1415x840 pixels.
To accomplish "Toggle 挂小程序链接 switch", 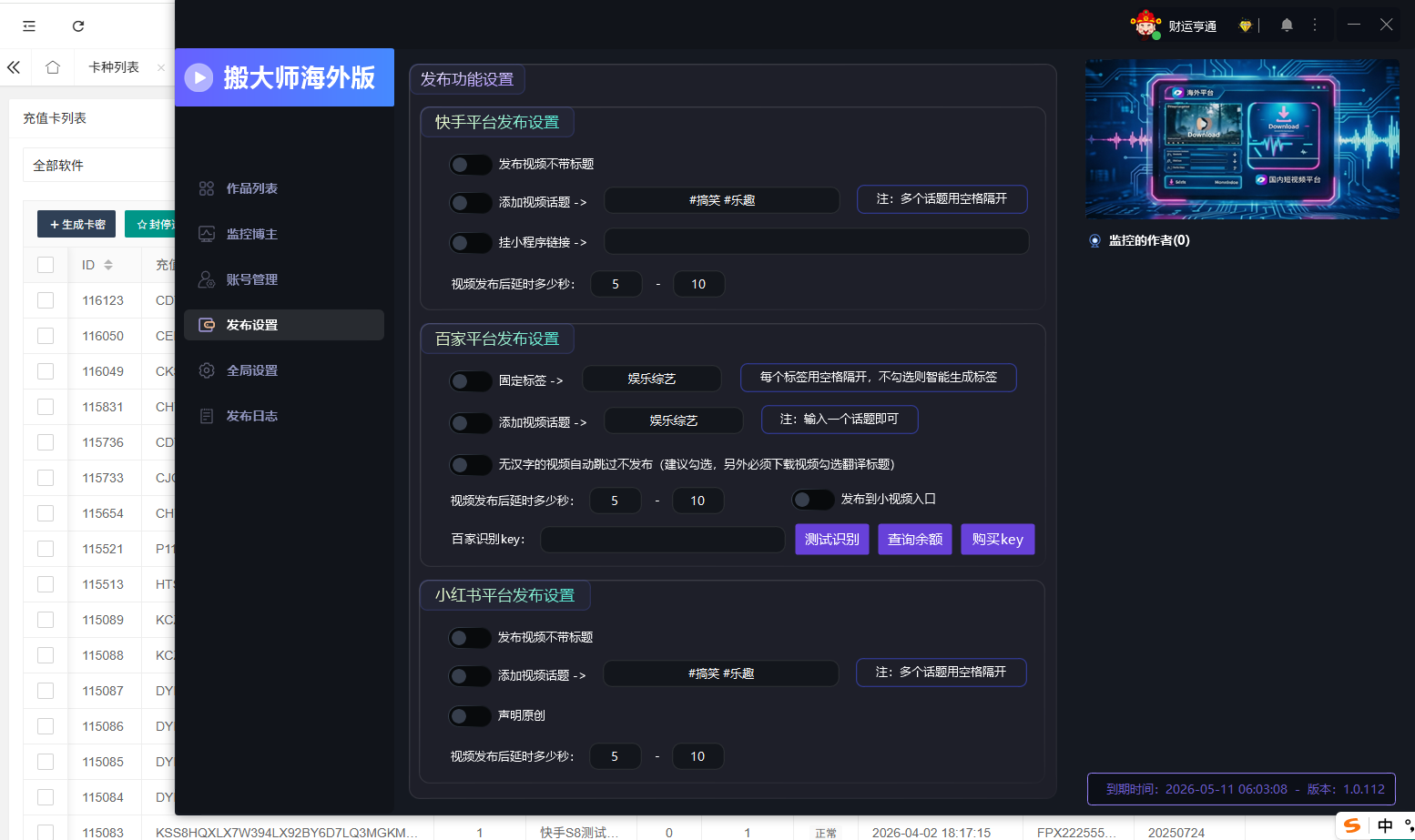I will click(471, 243).
